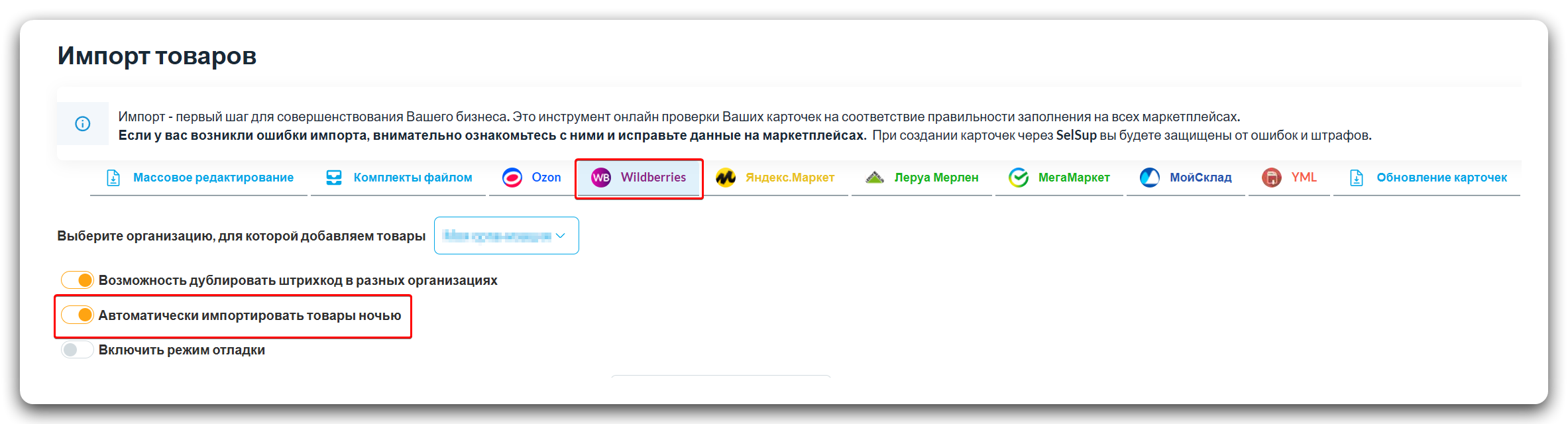Click the МойСклад tab label
1568x424 pixels.
[1200, 178]
